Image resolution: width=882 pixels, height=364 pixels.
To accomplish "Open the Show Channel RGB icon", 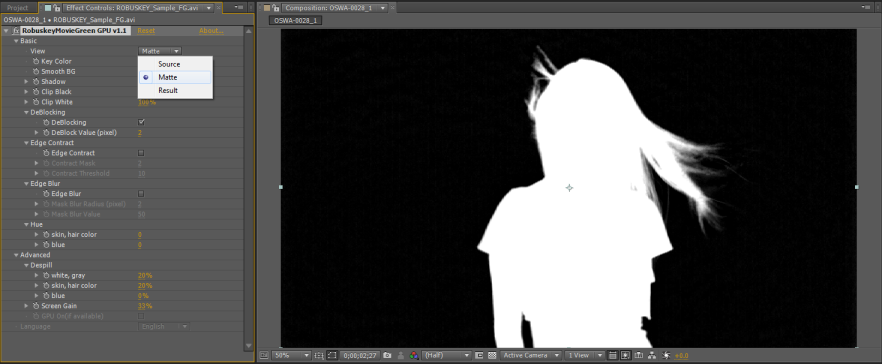I will tap(413, 356).
